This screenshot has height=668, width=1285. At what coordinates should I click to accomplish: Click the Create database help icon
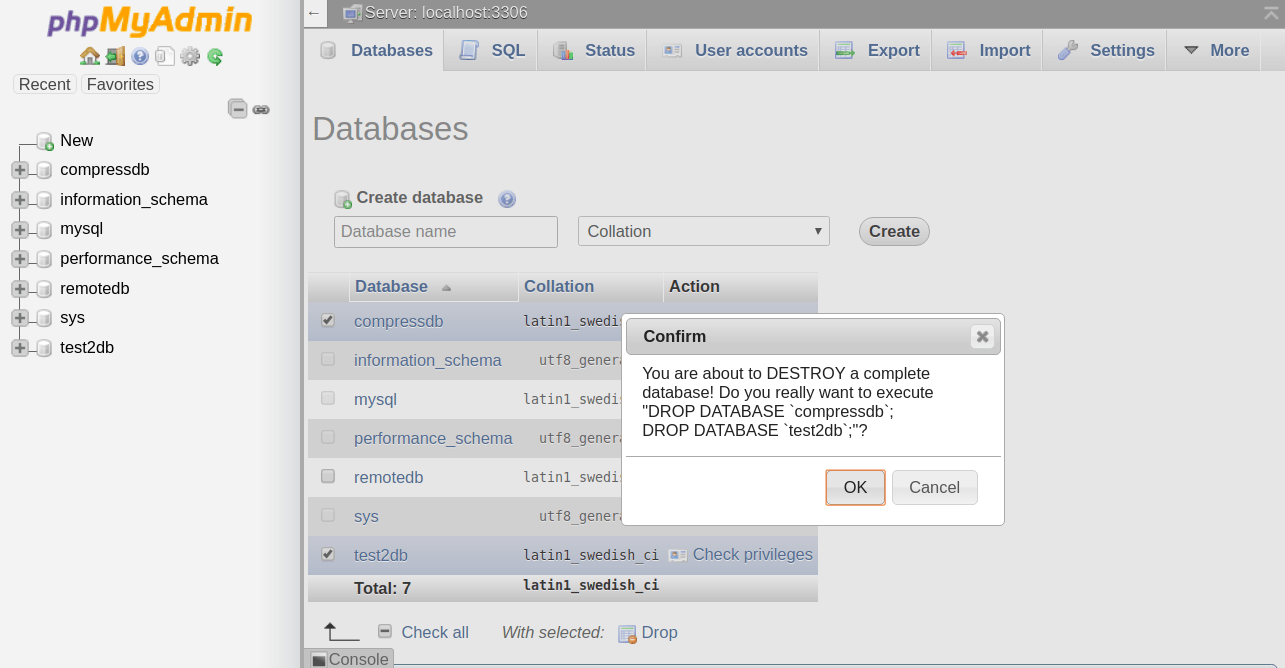pyautogui.click(x=507, y=199)
